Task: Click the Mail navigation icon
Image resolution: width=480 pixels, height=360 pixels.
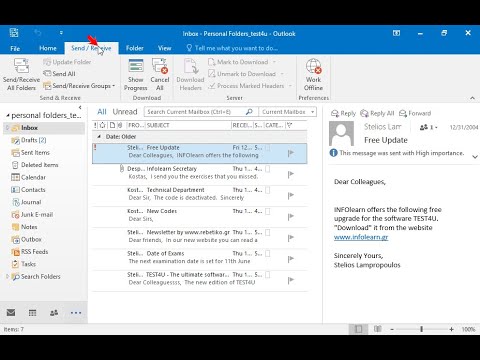Action: click(x=11, y=312)
